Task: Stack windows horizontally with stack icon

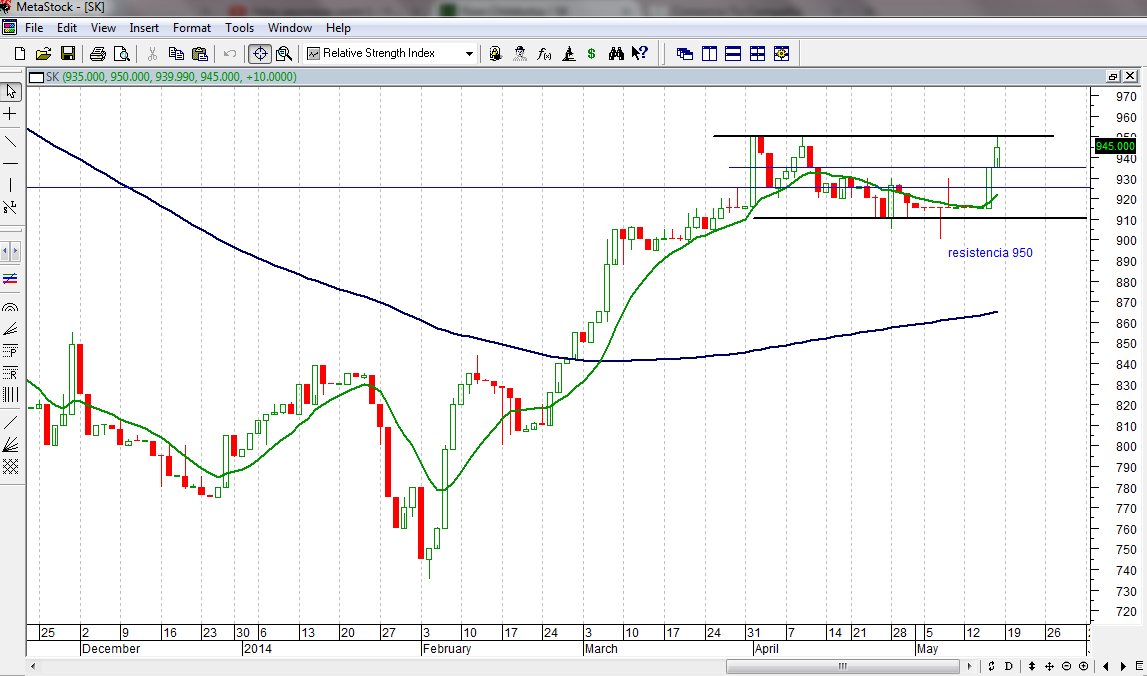Action: click(733, 53)
